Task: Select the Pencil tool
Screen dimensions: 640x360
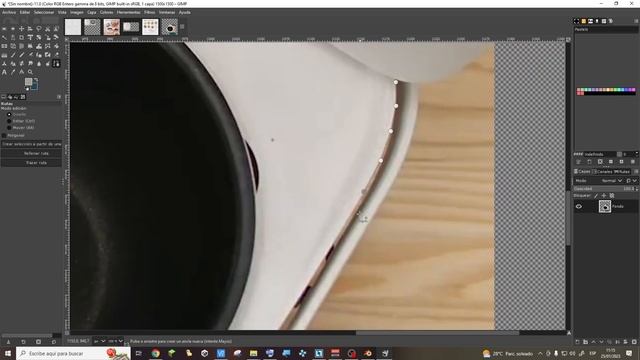Action: pyautogui.click(x=13, y=55)
